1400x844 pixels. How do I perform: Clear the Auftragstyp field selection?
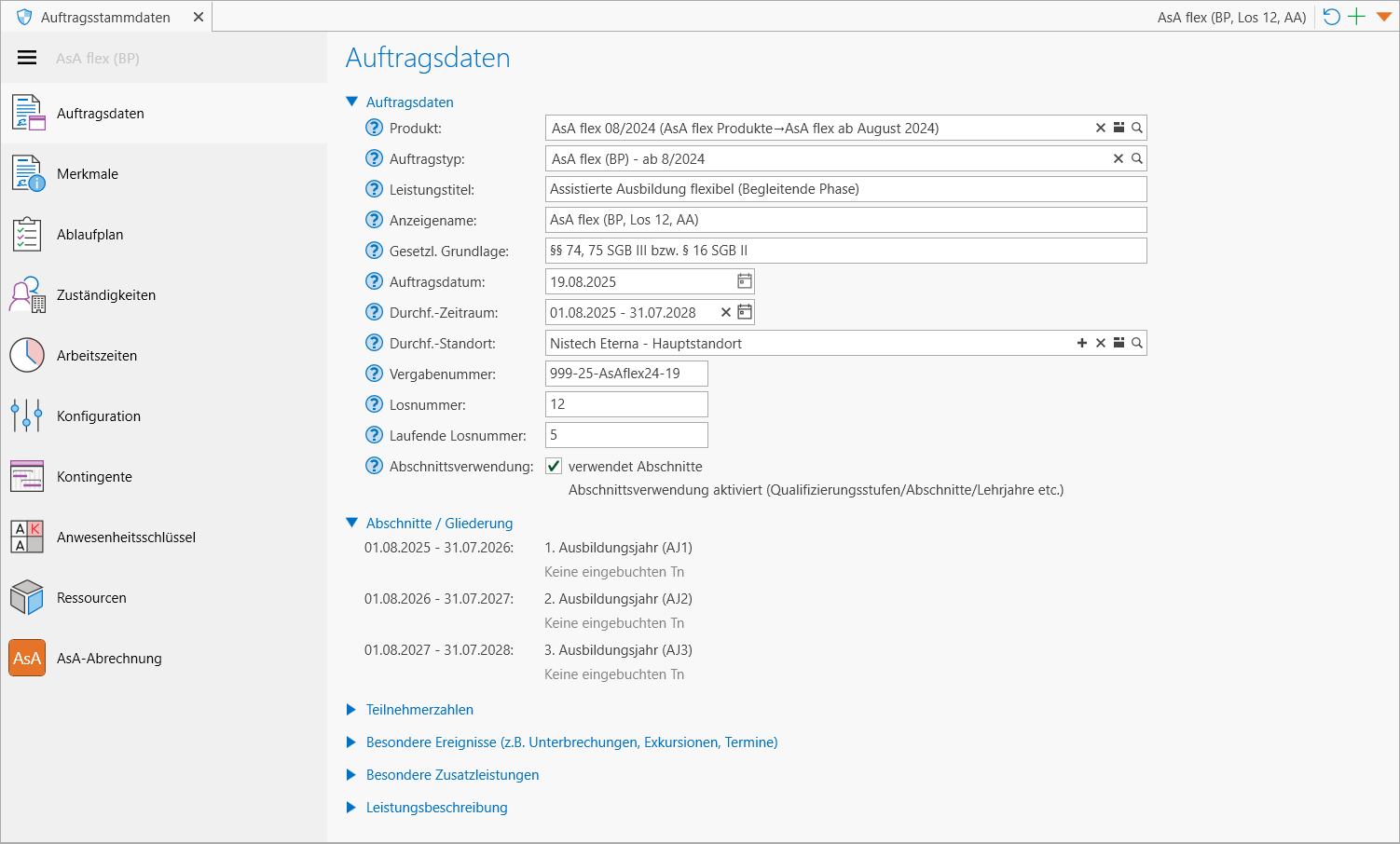pos(1119,158)
